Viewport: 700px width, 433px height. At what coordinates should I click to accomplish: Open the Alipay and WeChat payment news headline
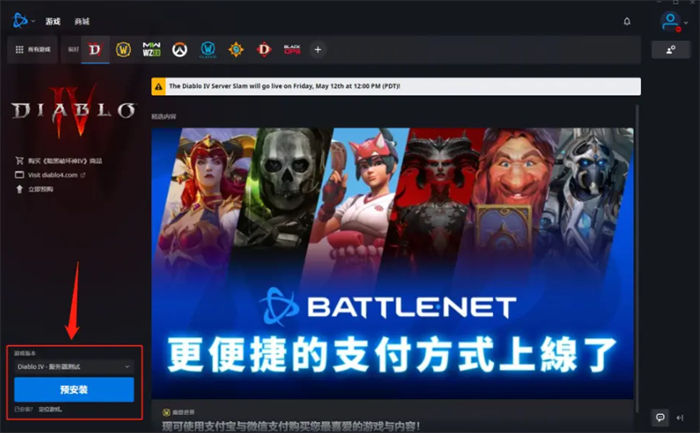click(291, 426)
